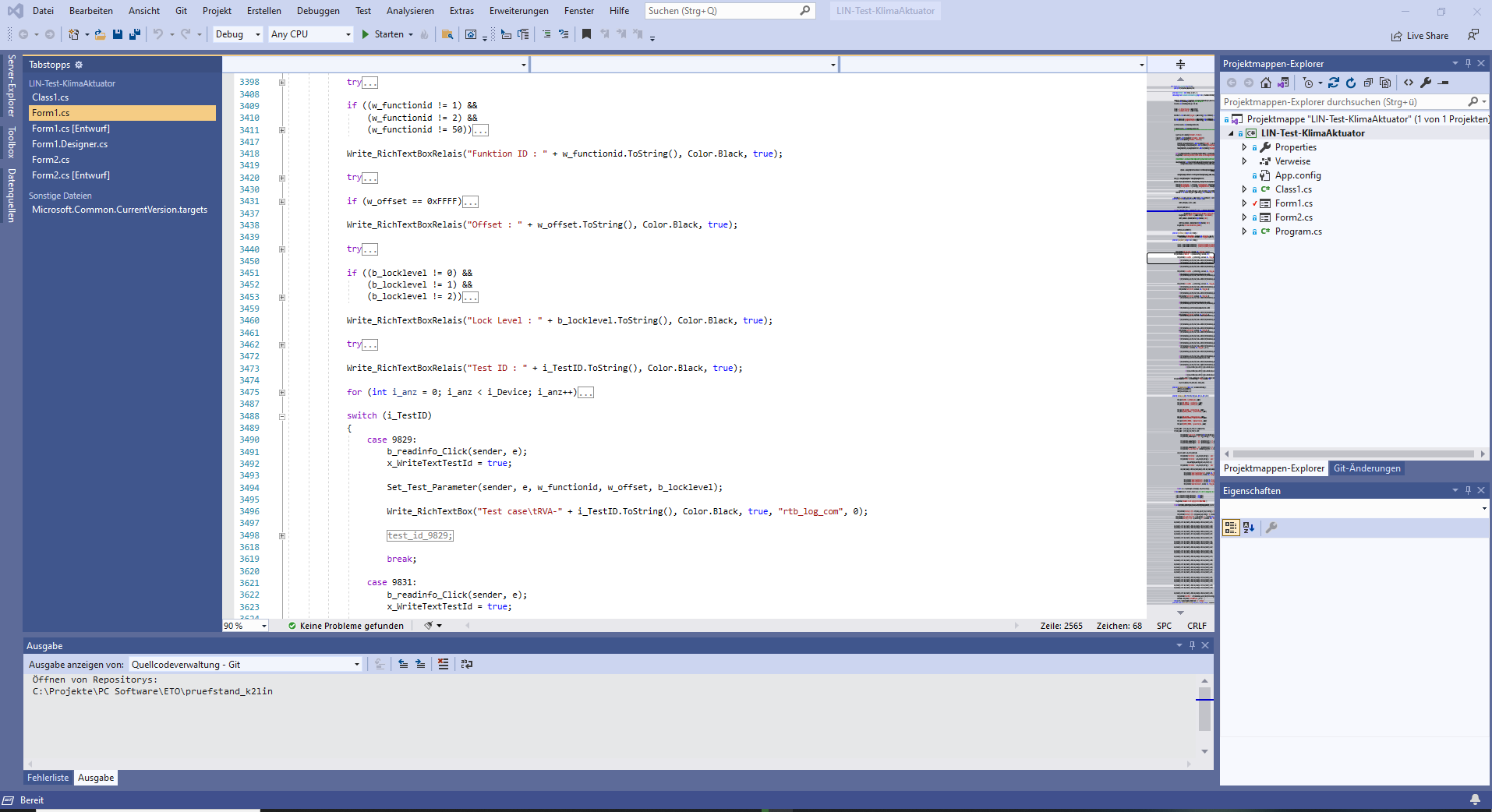Pin the Ausgabe panel
This screenshot has height=812, width=1492.
click(1192, 645)
